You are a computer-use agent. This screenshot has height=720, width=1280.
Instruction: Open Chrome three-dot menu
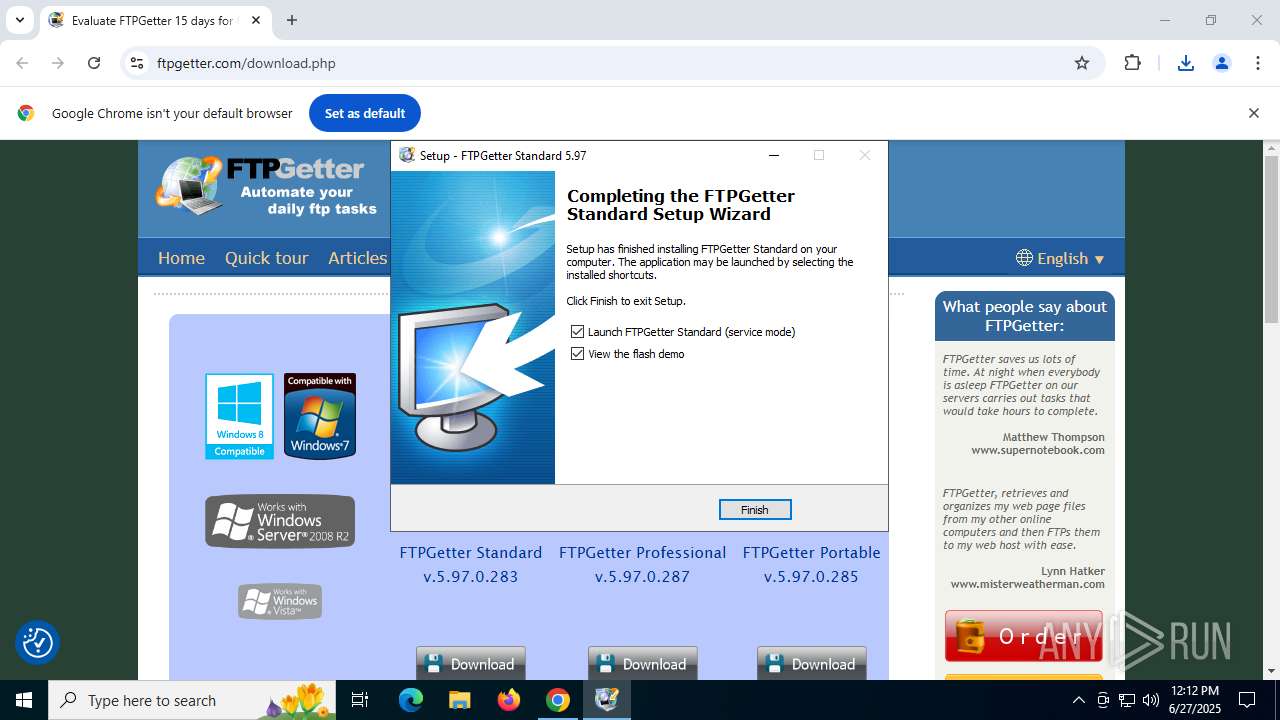click(x=1258, y=63)
